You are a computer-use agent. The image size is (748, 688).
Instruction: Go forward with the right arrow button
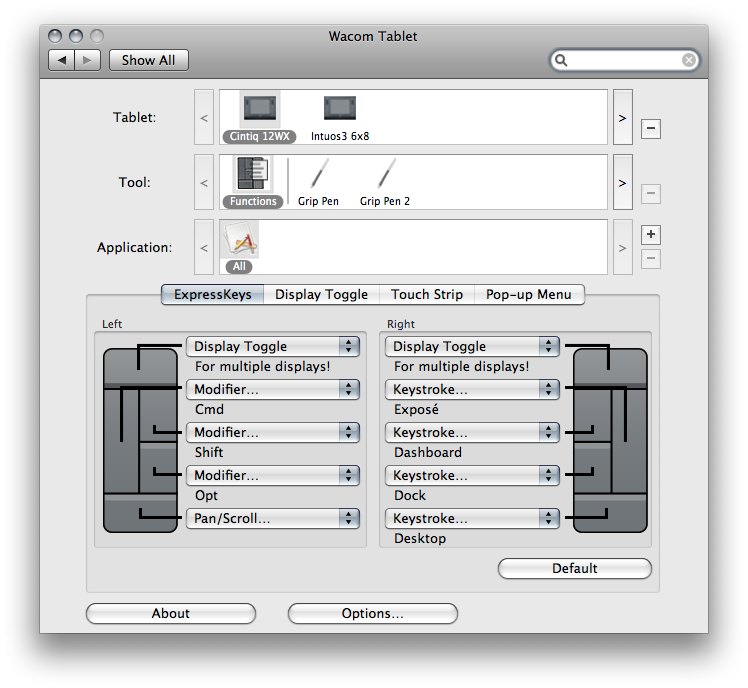pos(87,60)
